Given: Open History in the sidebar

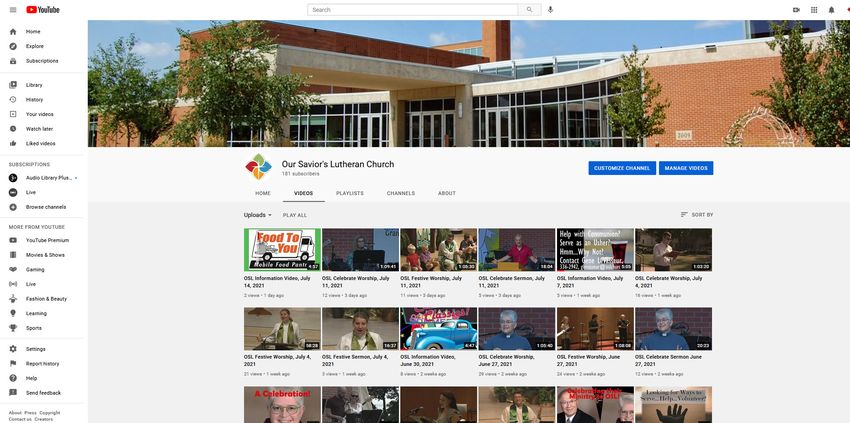Looking at the screenshot, I should click(x=34, y=99).
